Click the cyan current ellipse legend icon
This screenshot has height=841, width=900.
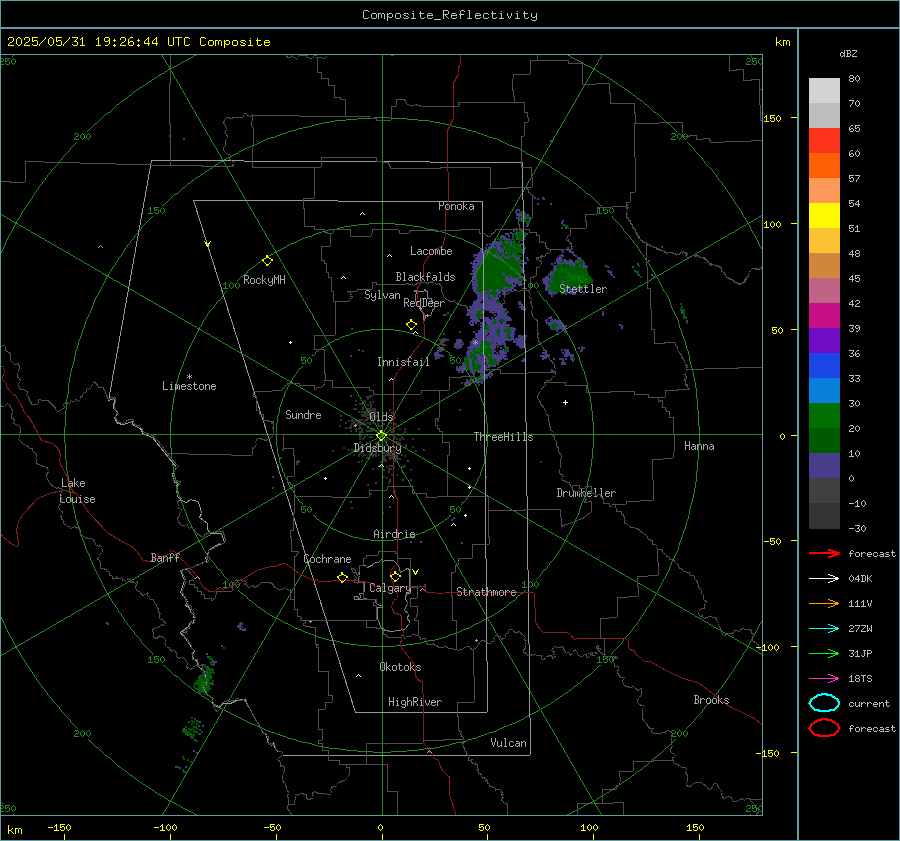(x=824, y=703)
